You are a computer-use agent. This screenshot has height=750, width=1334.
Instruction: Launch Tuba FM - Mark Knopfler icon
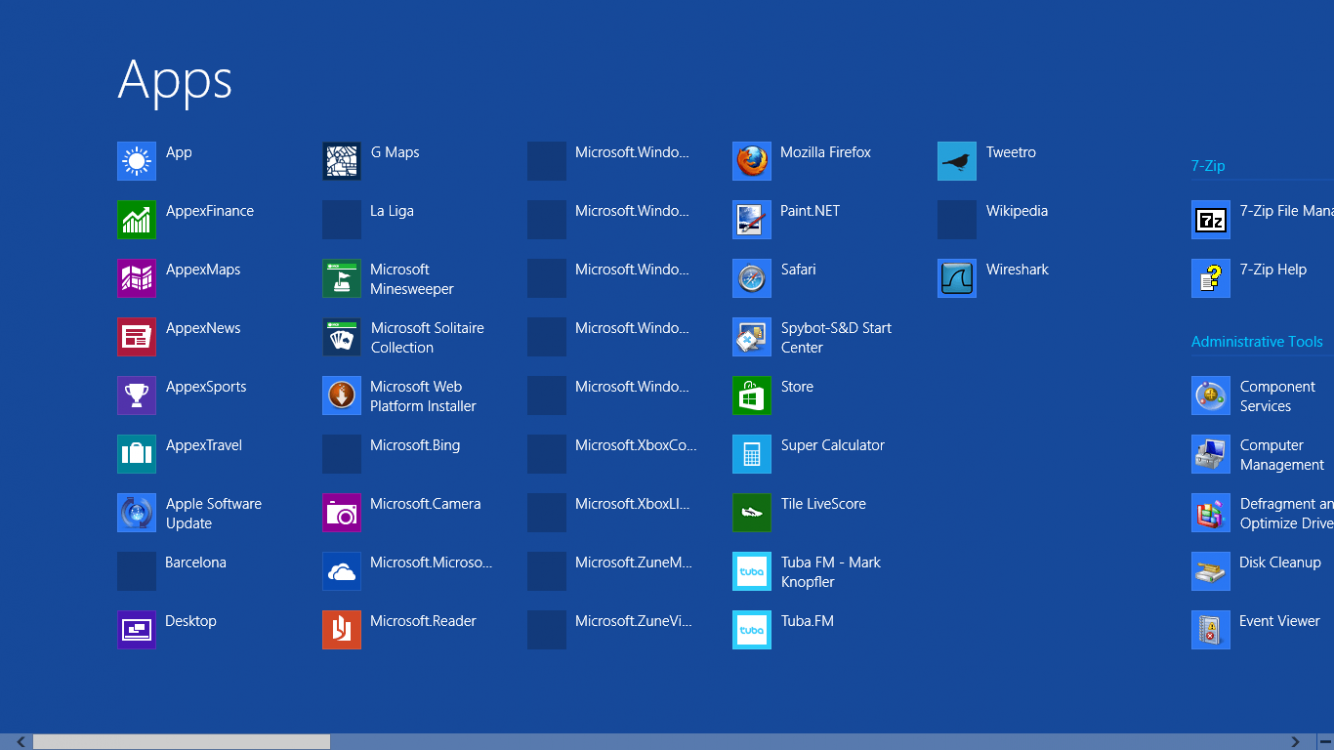coord(751,571)
